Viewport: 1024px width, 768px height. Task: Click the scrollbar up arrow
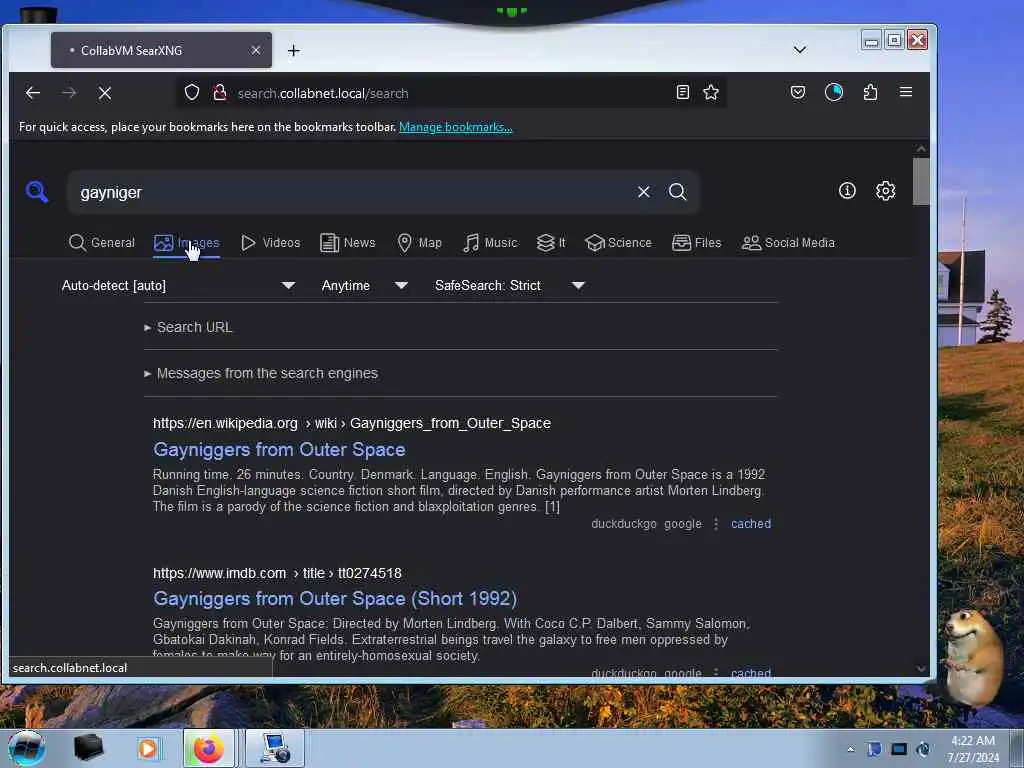(921, 149)
